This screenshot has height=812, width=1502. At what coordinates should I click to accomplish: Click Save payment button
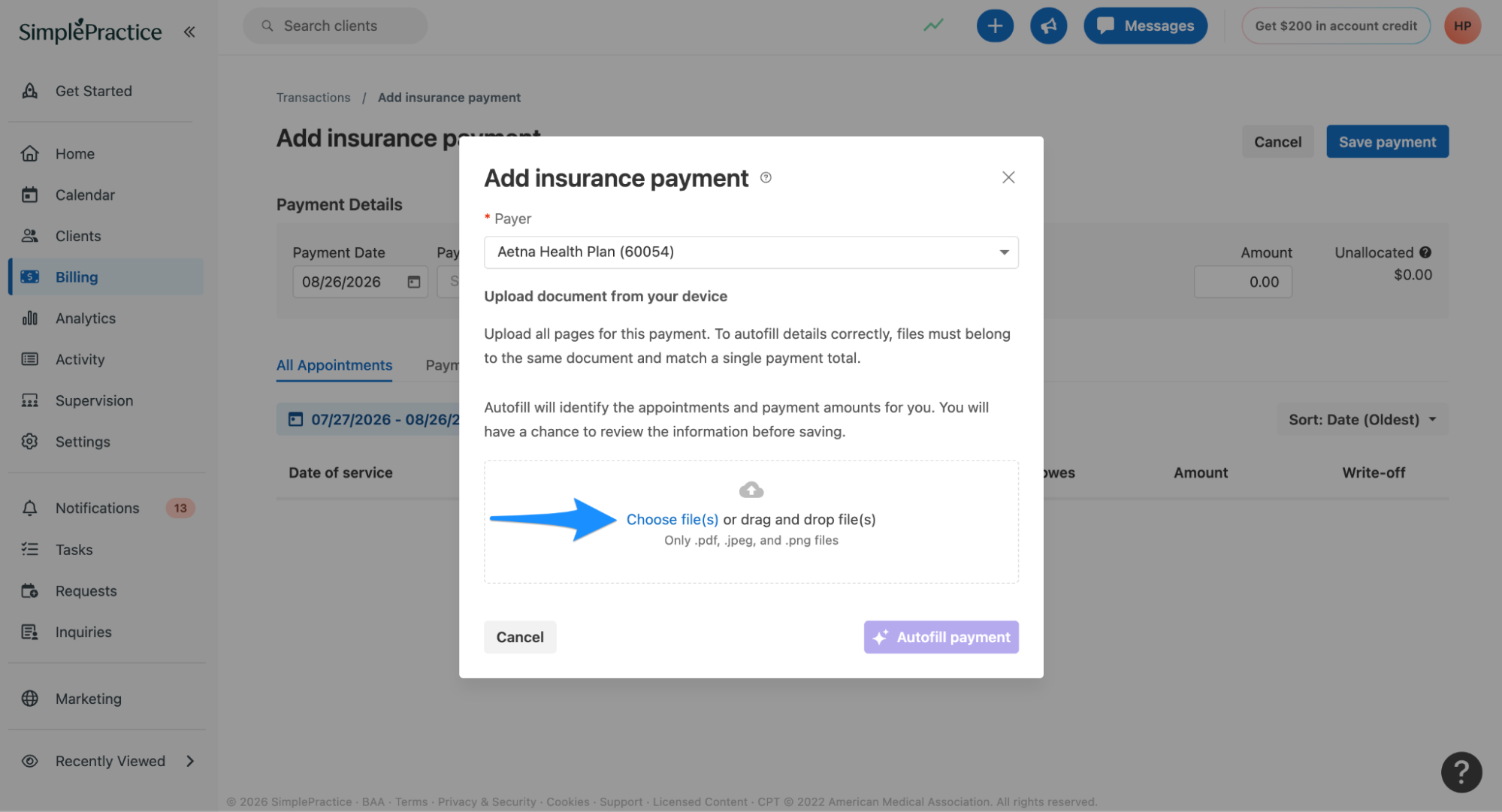tap(1387, 142)
